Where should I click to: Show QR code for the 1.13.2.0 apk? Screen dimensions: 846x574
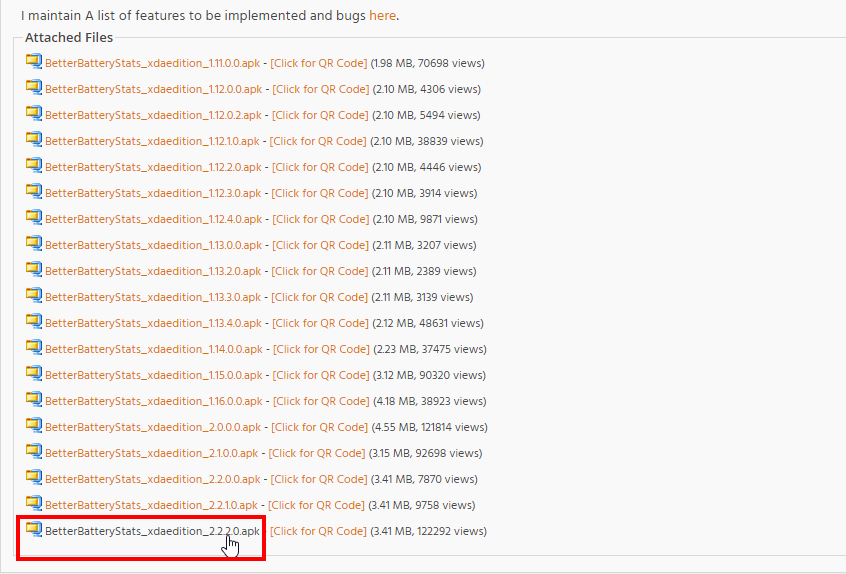pos(319,271)
